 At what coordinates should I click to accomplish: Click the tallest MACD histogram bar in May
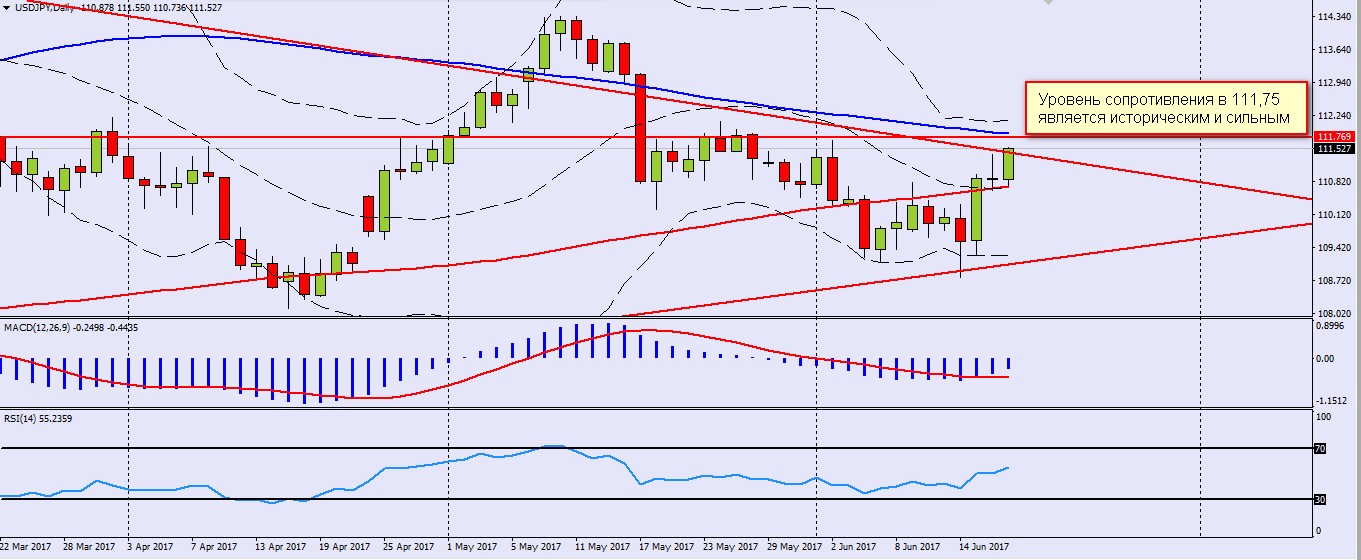[x=608, y=341]
